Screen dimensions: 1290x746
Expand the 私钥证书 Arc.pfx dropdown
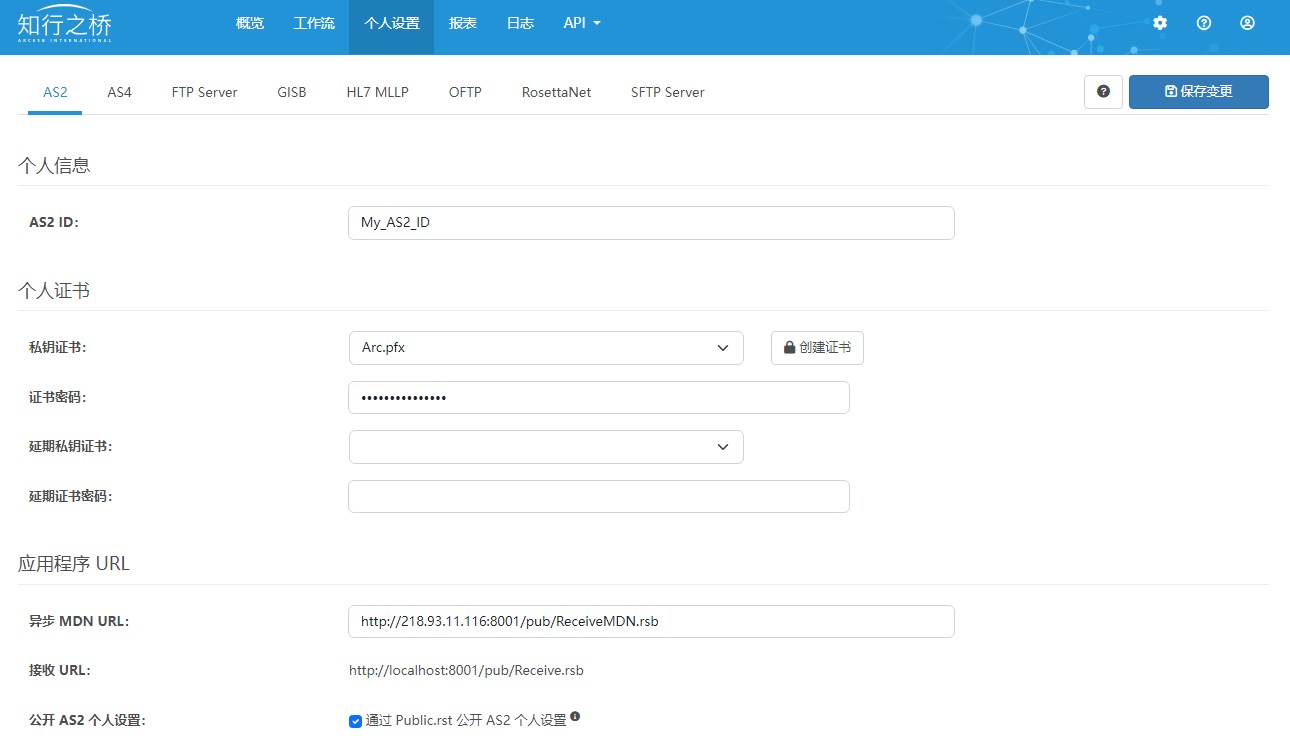[x=546, y=348]
